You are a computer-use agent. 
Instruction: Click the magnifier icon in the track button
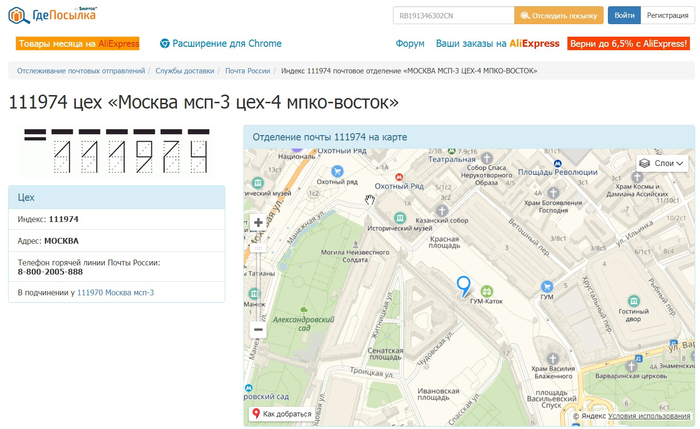click(525, 16)
